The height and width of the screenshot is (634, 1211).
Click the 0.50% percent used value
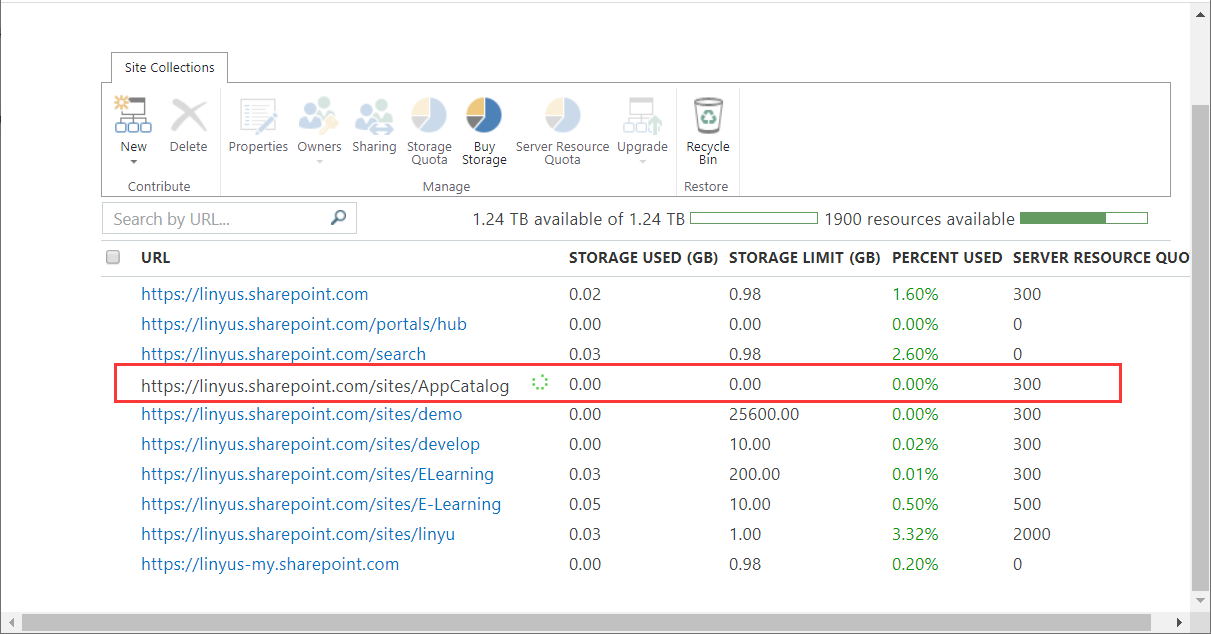915,504
